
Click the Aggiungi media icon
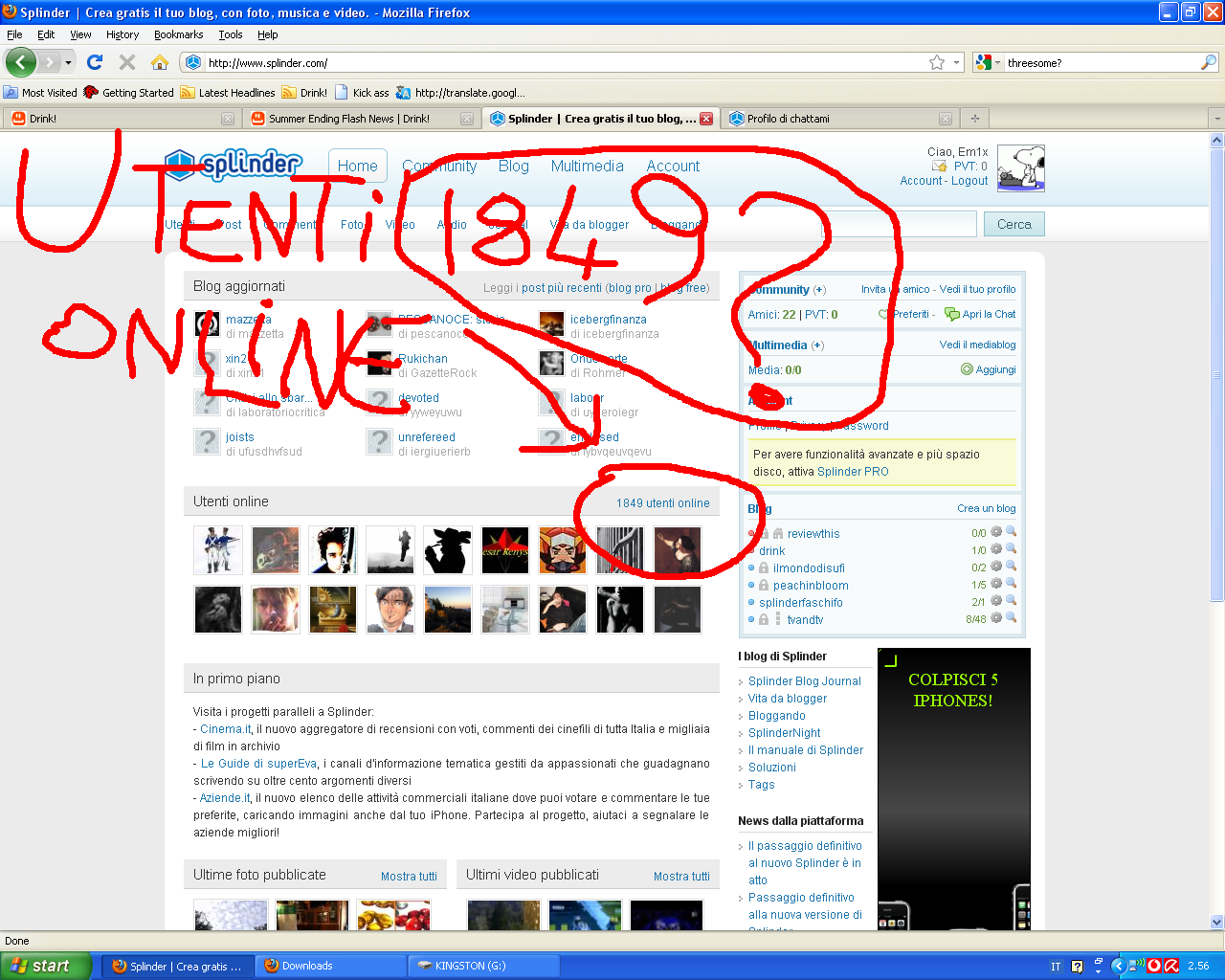[967, 369]
